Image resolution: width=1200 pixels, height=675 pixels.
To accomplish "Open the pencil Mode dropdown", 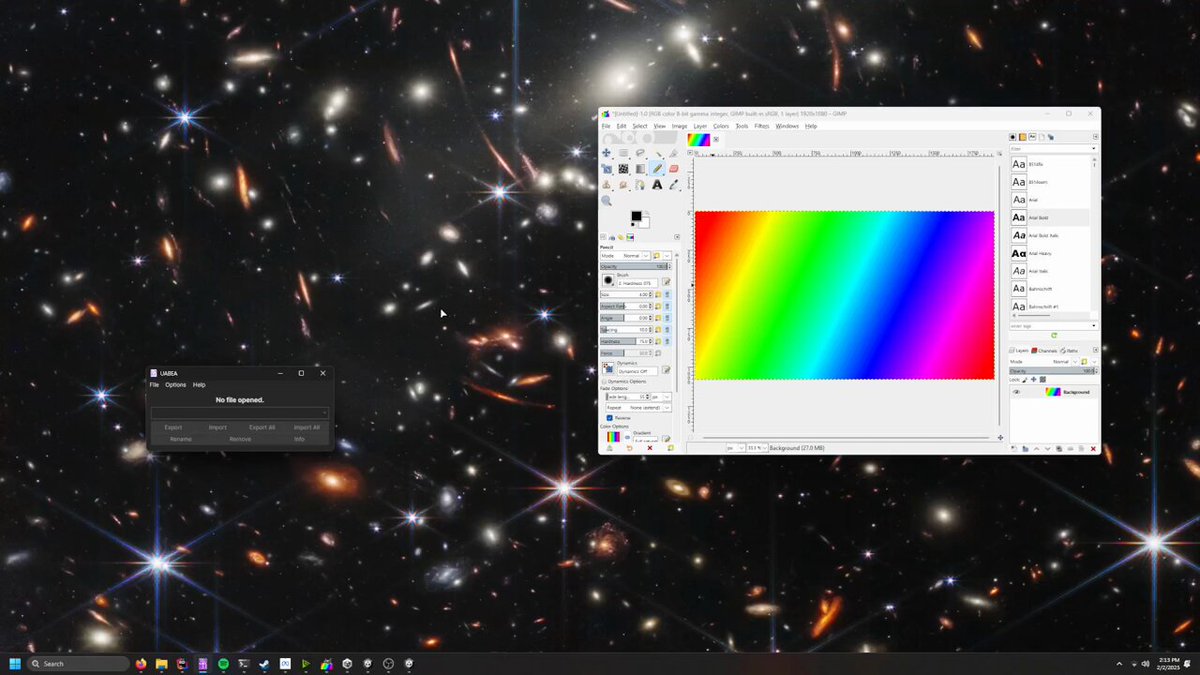I will [x=636, y=256].
